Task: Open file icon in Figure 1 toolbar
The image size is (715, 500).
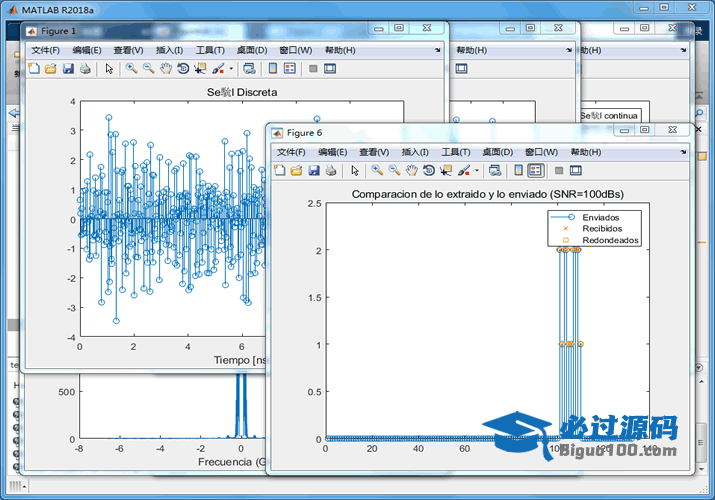Action: (x=51, y=69)
